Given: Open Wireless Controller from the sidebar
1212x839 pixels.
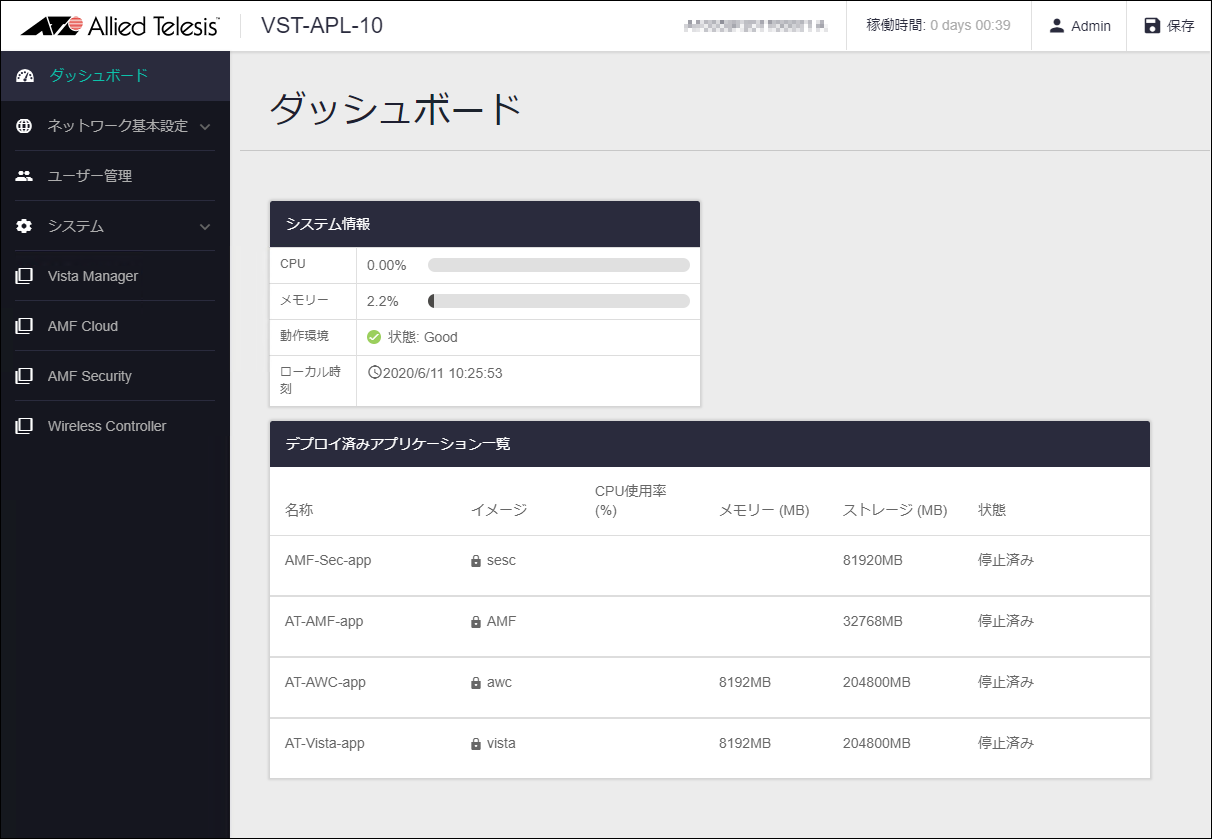Looking at the screenshot, I should (x=115, y=426).
